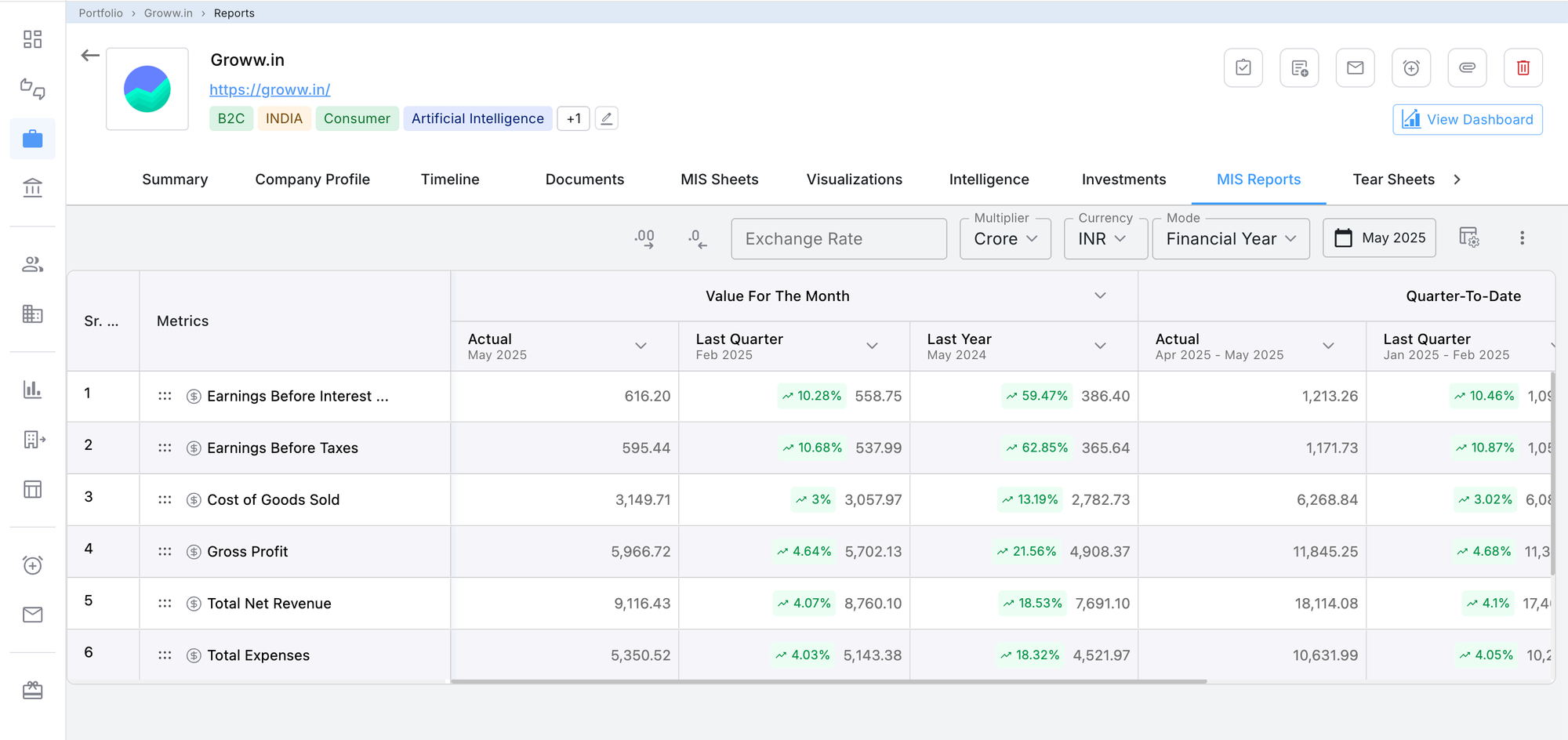Click the Earnings Before Taxes metric

click(x=282, y=448)
